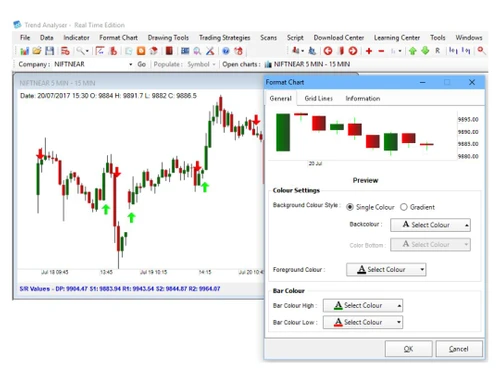Expand the grey bars dropdown in toolbar
Viewport: 500px width, 375px height.
click(x=400, y=51)
